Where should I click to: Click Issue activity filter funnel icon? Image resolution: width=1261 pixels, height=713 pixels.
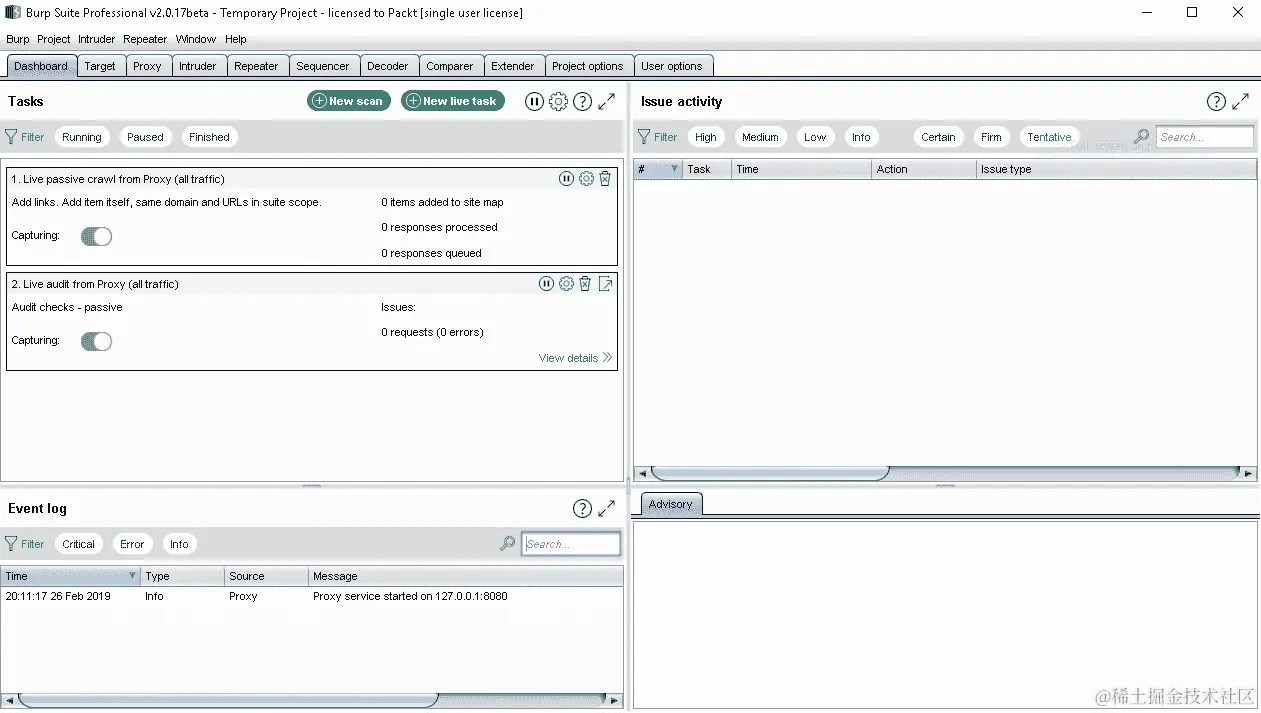(x=644, y=137)
